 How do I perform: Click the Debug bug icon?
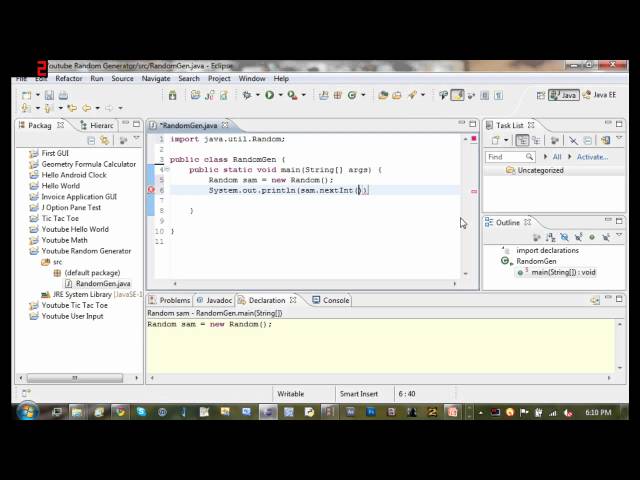point(247,95)
